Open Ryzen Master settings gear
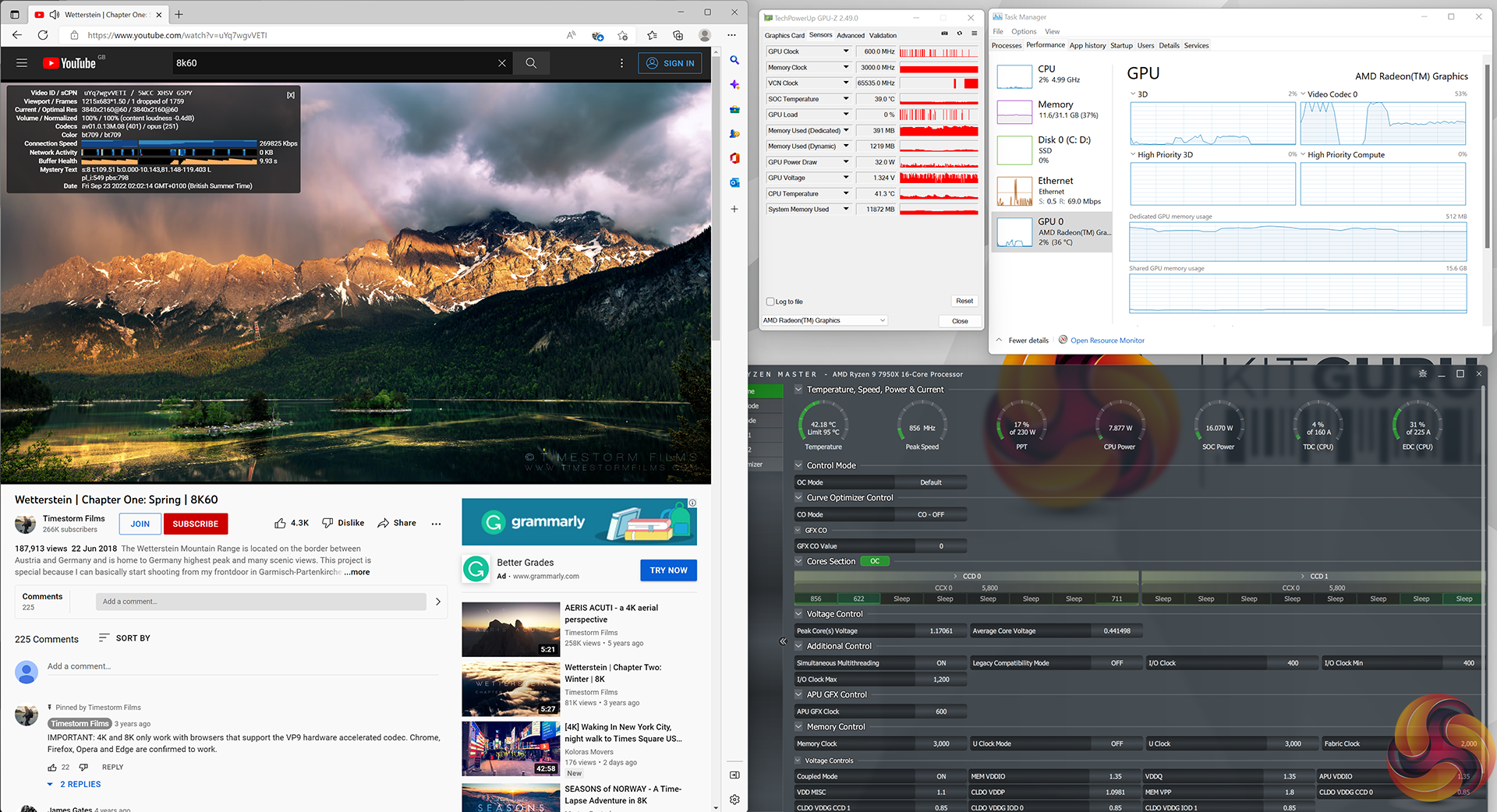The image size is (1497, 812). pyautogui.click(x=1423, y=374)
